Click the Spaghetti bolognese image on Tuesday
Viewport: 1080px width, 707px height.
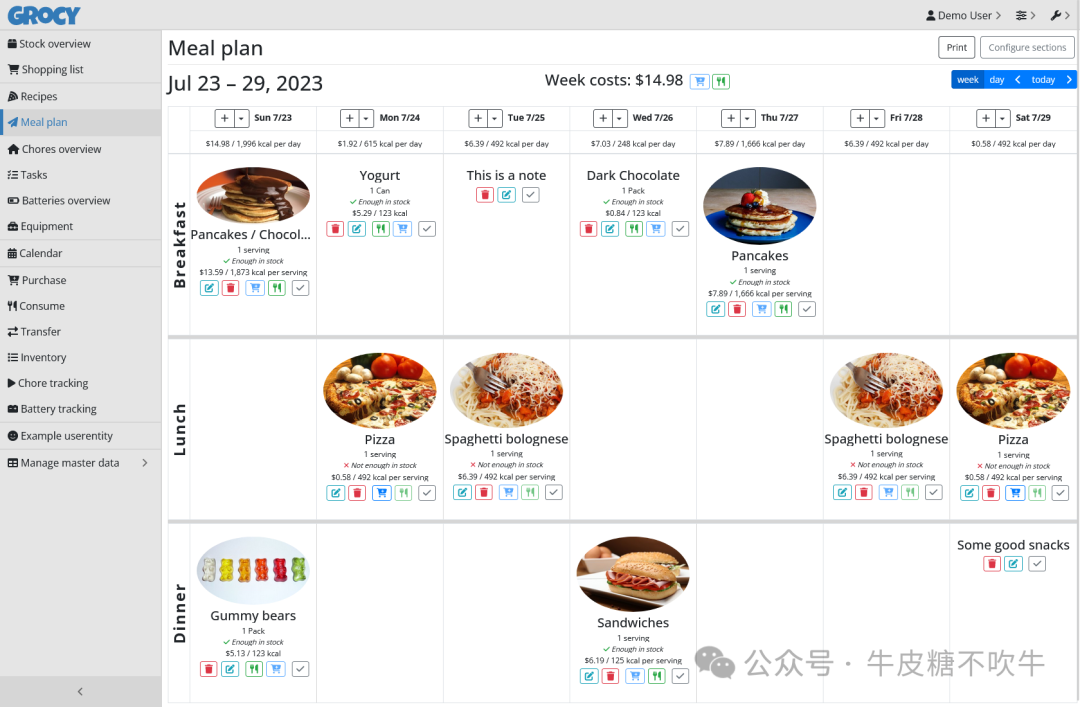506,391
